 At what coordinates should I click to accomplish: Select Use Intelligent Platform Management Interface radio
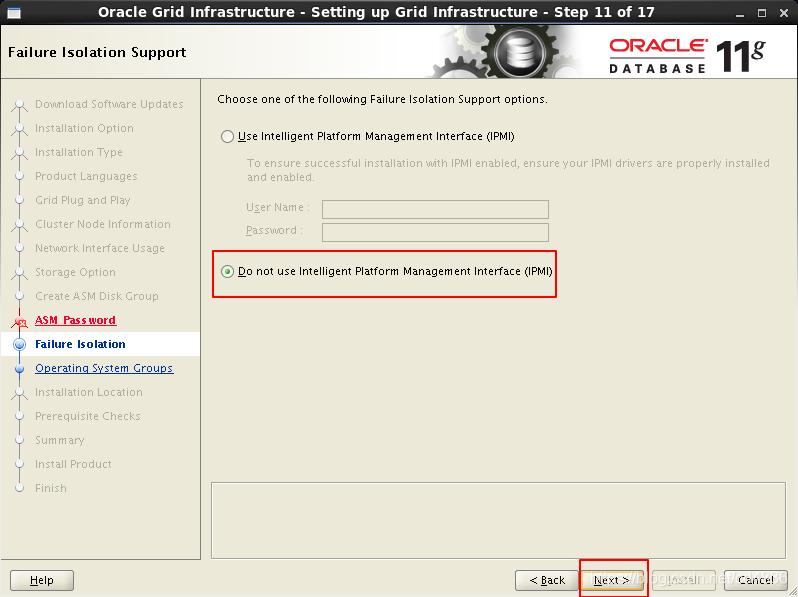coord(227,136)
